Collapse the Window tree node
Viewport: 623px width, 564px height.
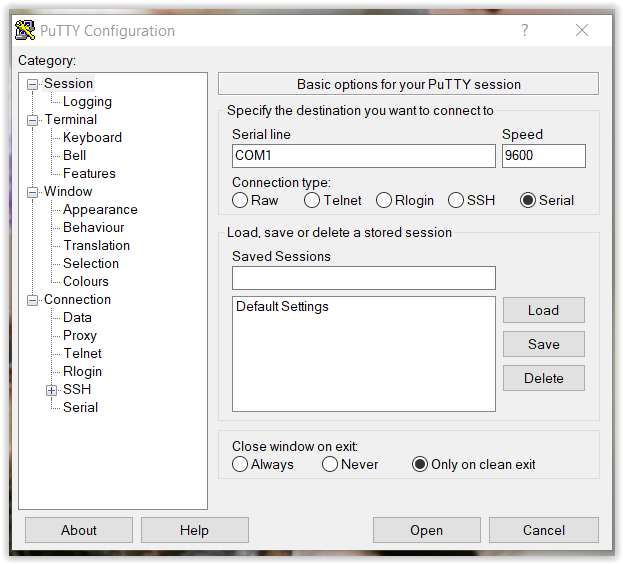tap(32, 192)
